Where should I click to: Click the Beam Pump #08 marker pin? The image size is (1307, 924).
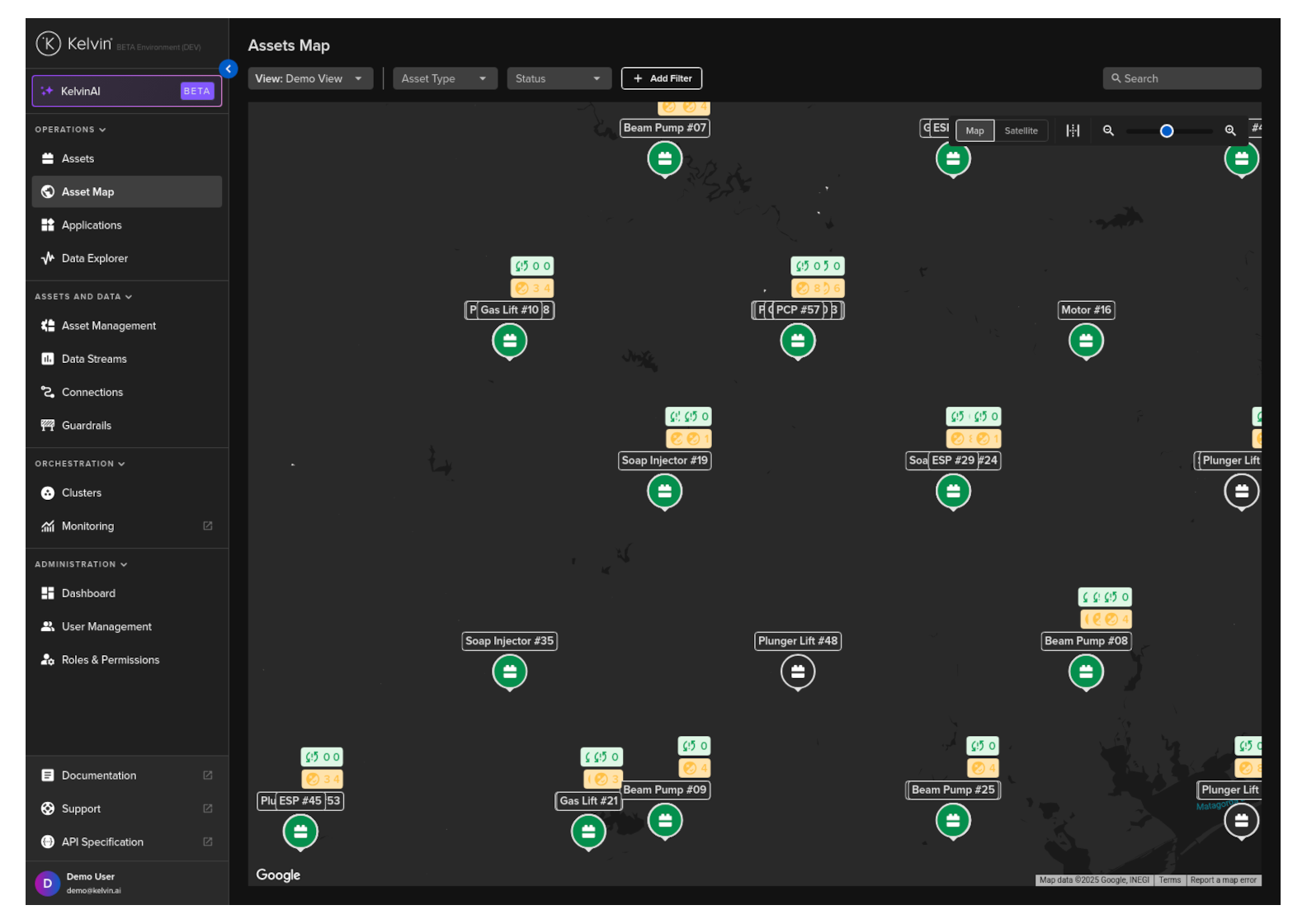pyautogui.click(x=1085, y=672)
